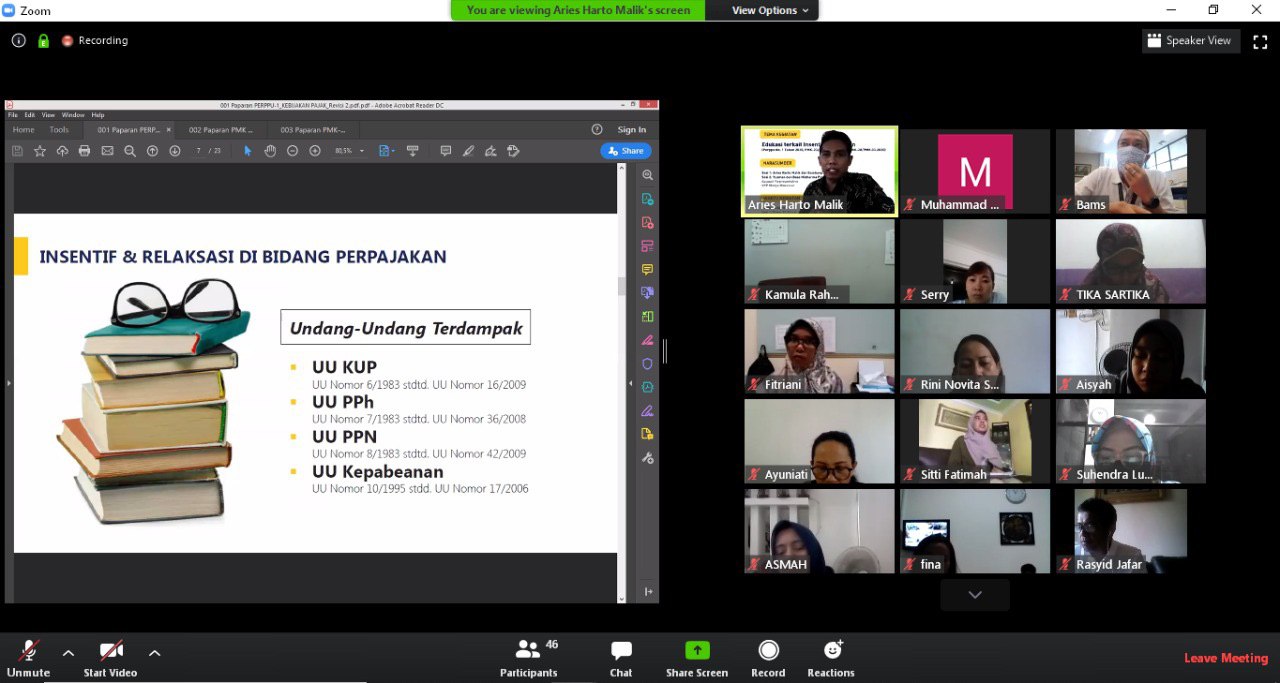Click the green encryption shield icon
1280x683 pixels.
coord(43,41)
